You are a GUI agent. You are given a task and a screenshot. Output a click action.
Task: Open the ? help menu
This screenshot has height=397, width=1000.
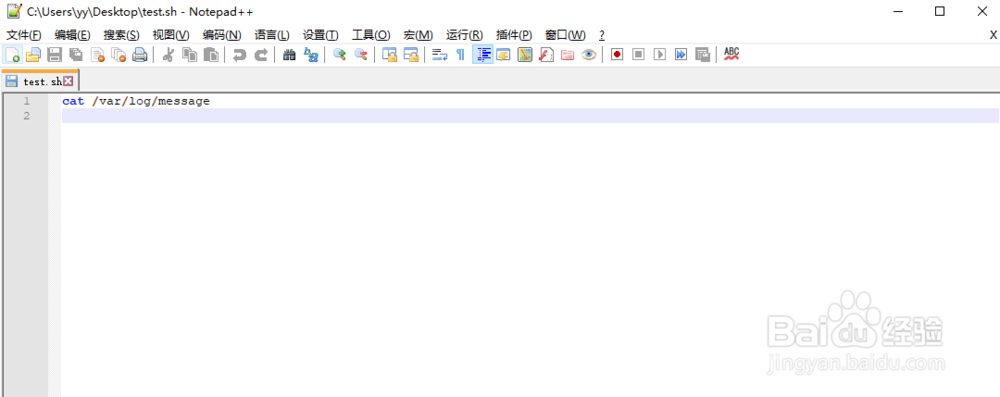click(601, 35)
